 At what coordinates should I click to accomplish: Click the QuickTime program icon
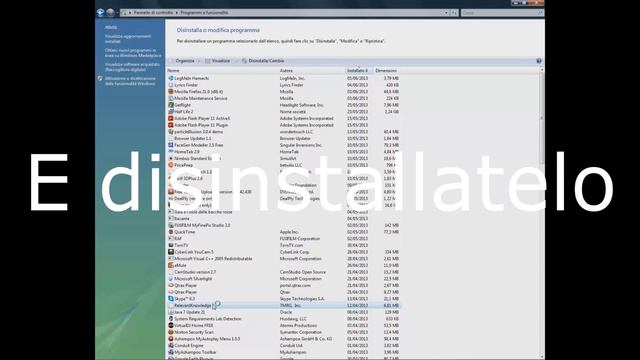tap(171, 232)
